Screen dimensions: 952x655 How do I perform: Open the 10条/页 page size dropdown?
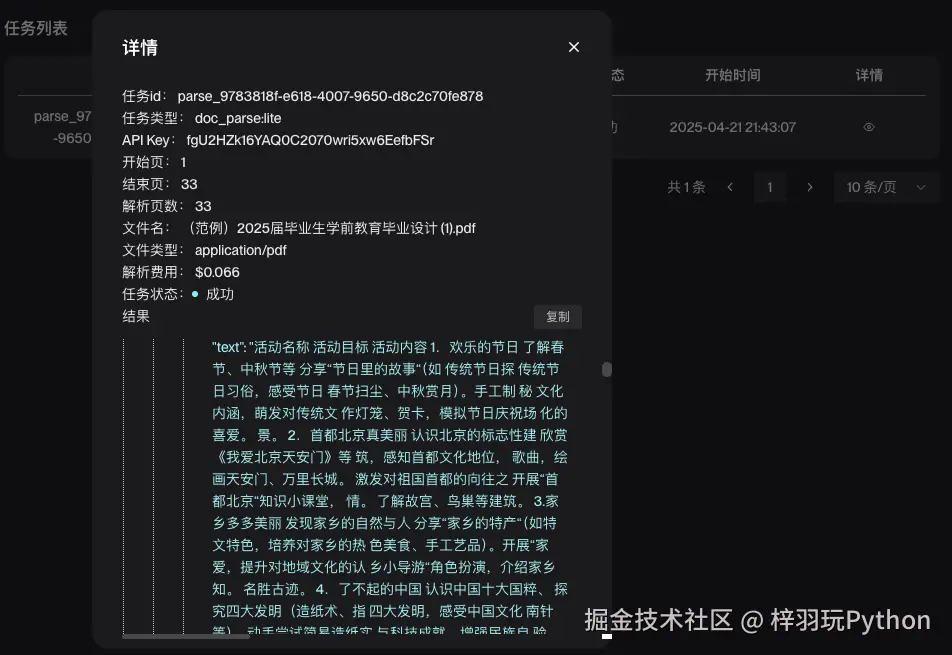886,187
